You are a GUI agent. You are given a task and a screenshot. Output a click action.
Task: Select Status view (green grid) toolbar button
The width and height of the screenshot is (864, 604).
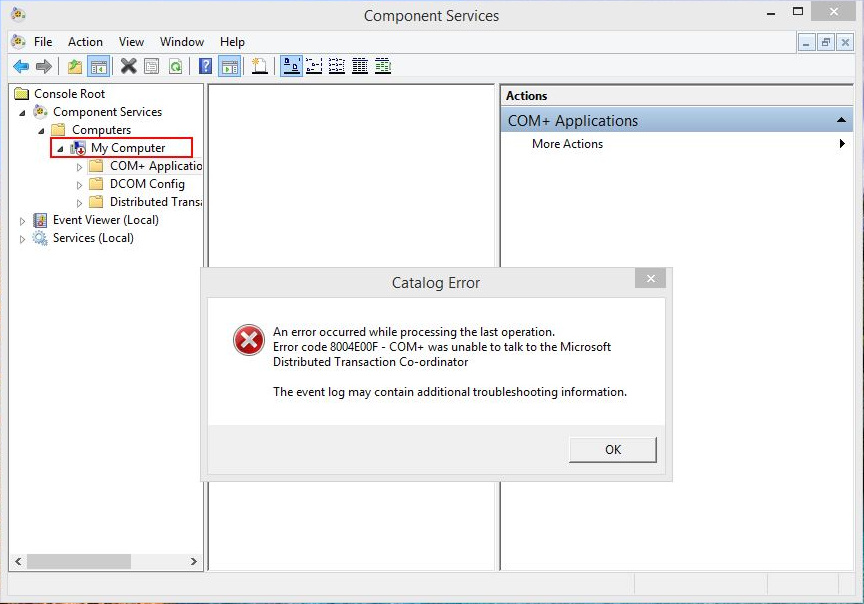[383, 67]
